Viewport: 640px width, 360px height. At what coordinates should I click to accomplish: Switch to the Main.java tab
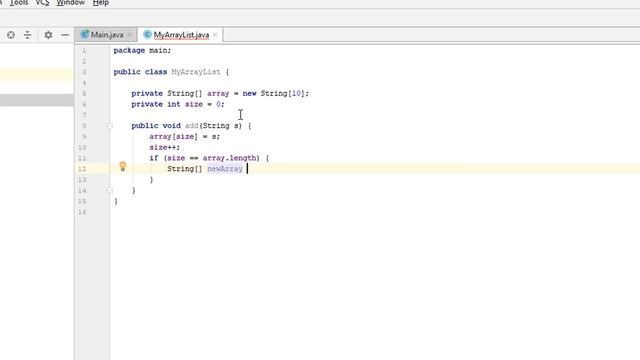pos(107,35)
